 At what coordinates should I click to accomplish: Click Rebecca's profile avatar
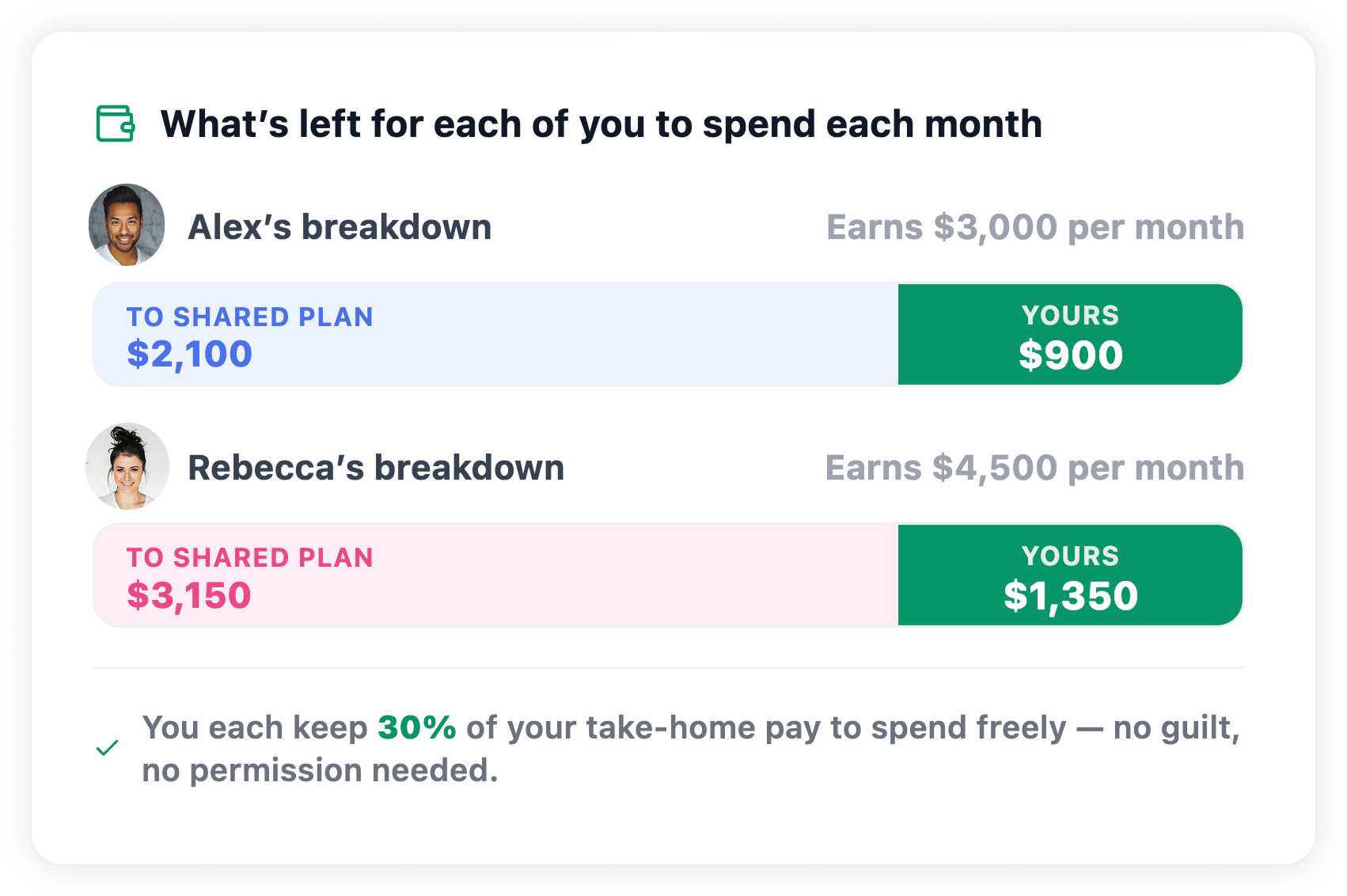pos(127,465)
